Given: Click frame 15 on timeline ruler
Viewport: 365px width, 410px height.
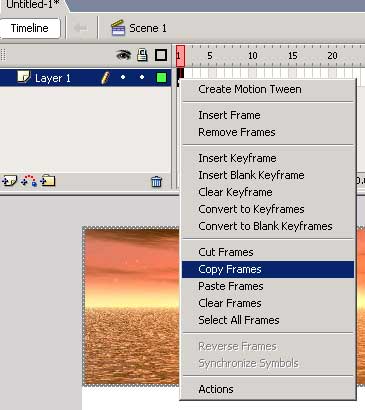Looking at the screenshot, I should click(293, 56).
